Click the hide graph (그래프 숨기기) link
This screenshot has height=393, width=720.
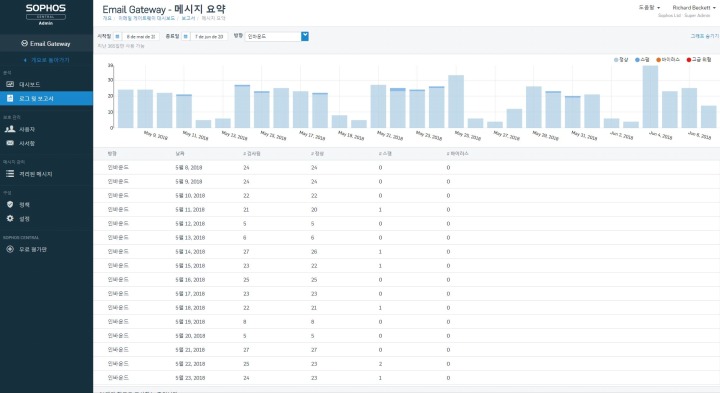click(x=704, y=36)
